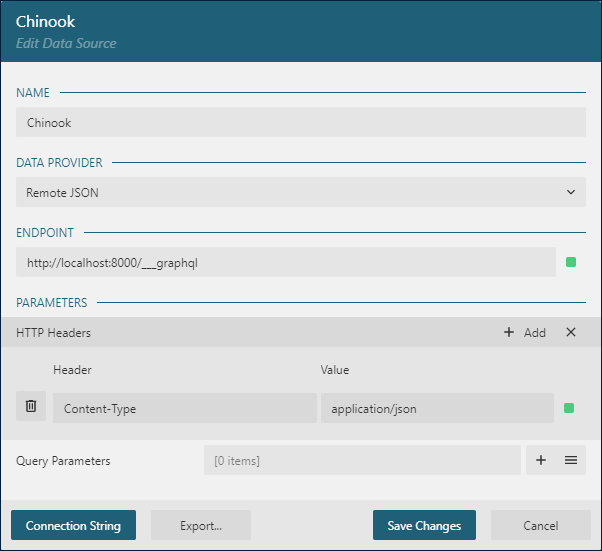Open the Query Parameters hamburger menu icon

tap(571, 460)
